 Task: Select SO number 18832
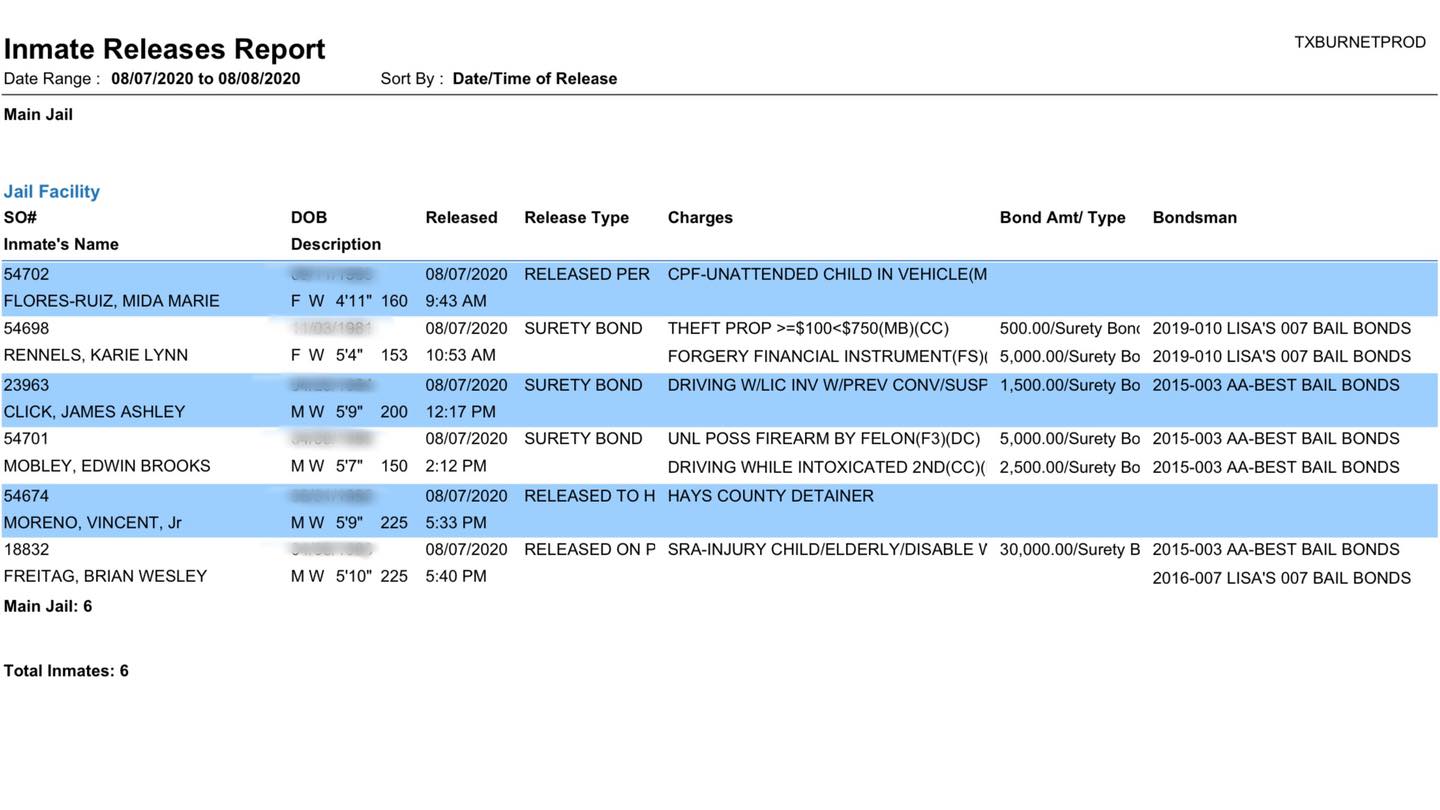coord(26,550)
